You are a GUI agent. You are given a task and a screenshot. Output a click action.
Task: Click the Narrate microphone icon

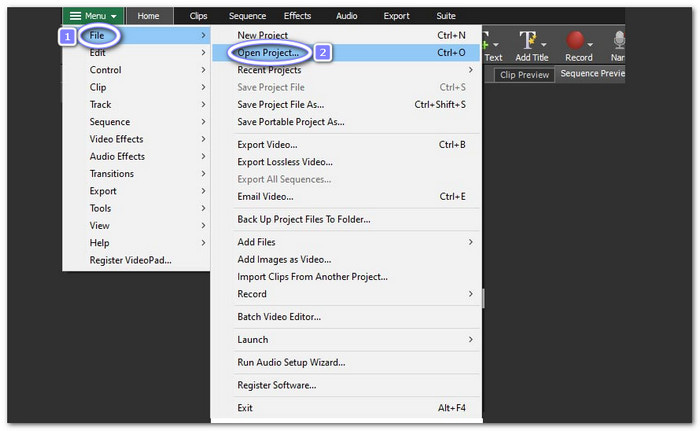(x=619, y=40)
